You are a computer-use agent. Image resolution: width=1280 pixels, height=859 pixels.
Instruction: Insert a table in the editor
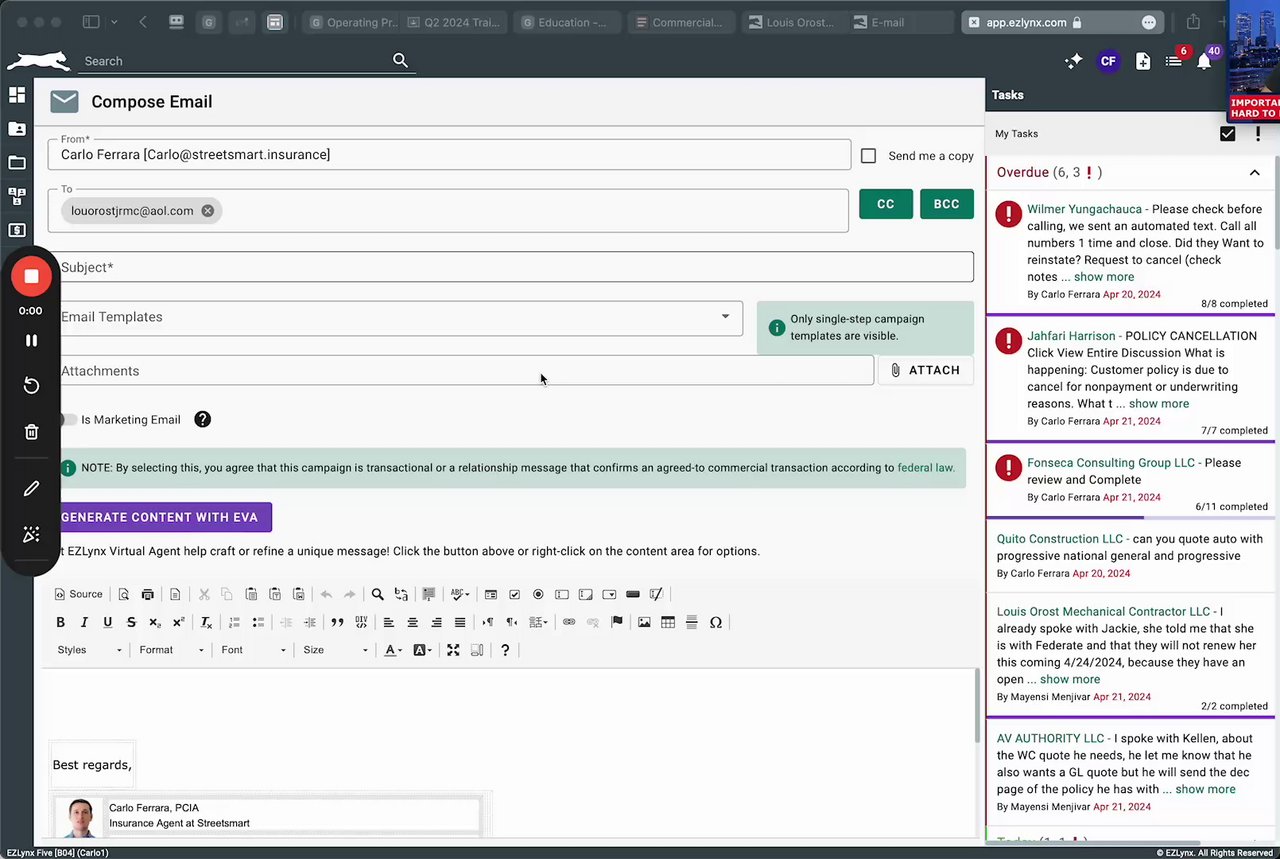668,622
